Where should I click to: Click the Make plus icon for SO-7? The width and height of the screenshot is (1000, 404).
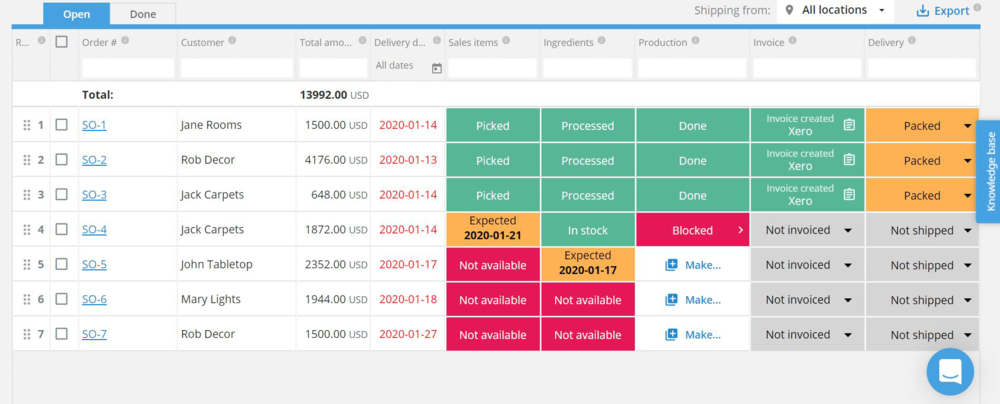pos(671,334)
